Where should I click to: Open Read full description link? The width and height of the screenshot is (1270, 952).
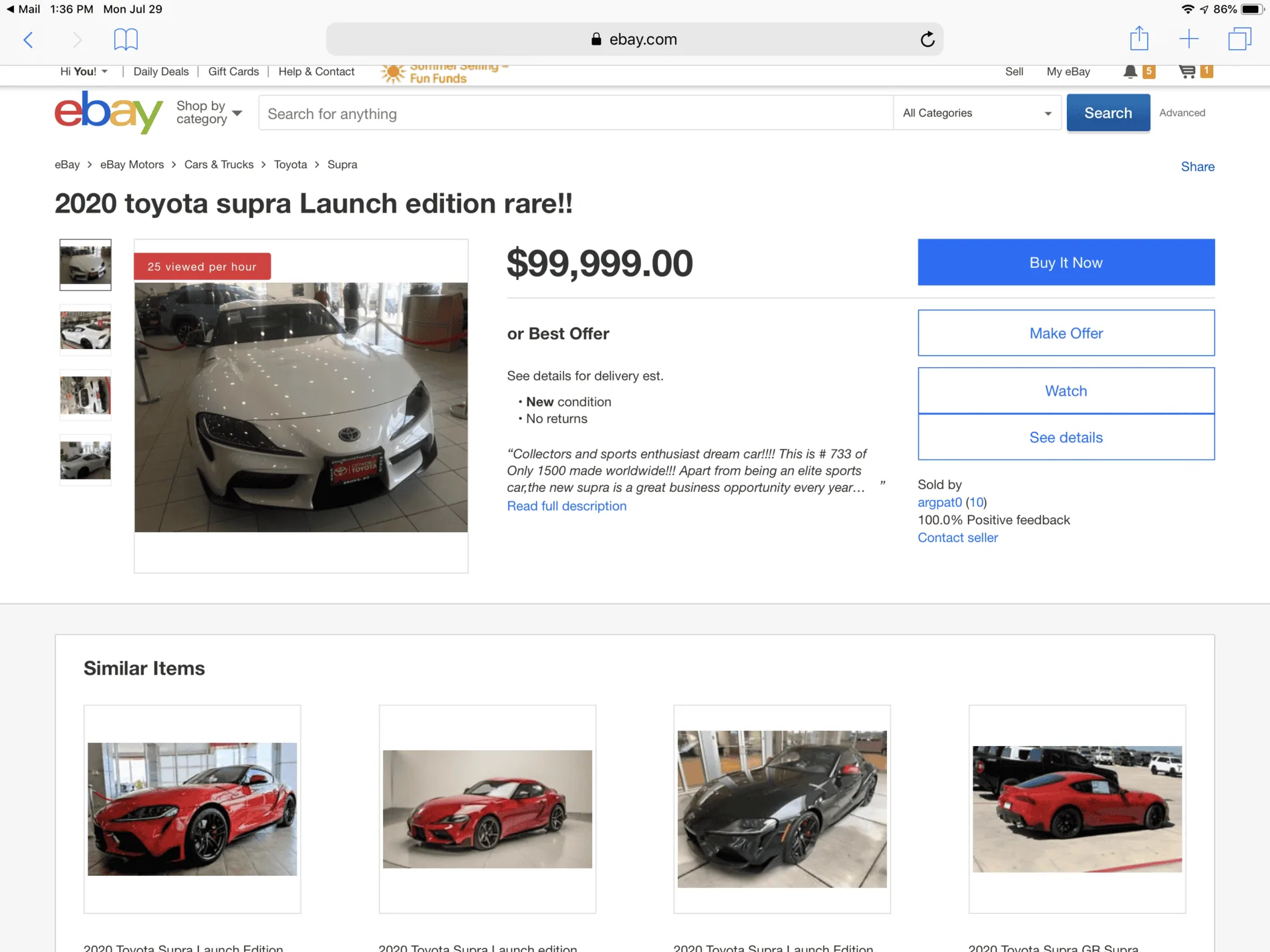pyautogui.click(x=567, y=506)
